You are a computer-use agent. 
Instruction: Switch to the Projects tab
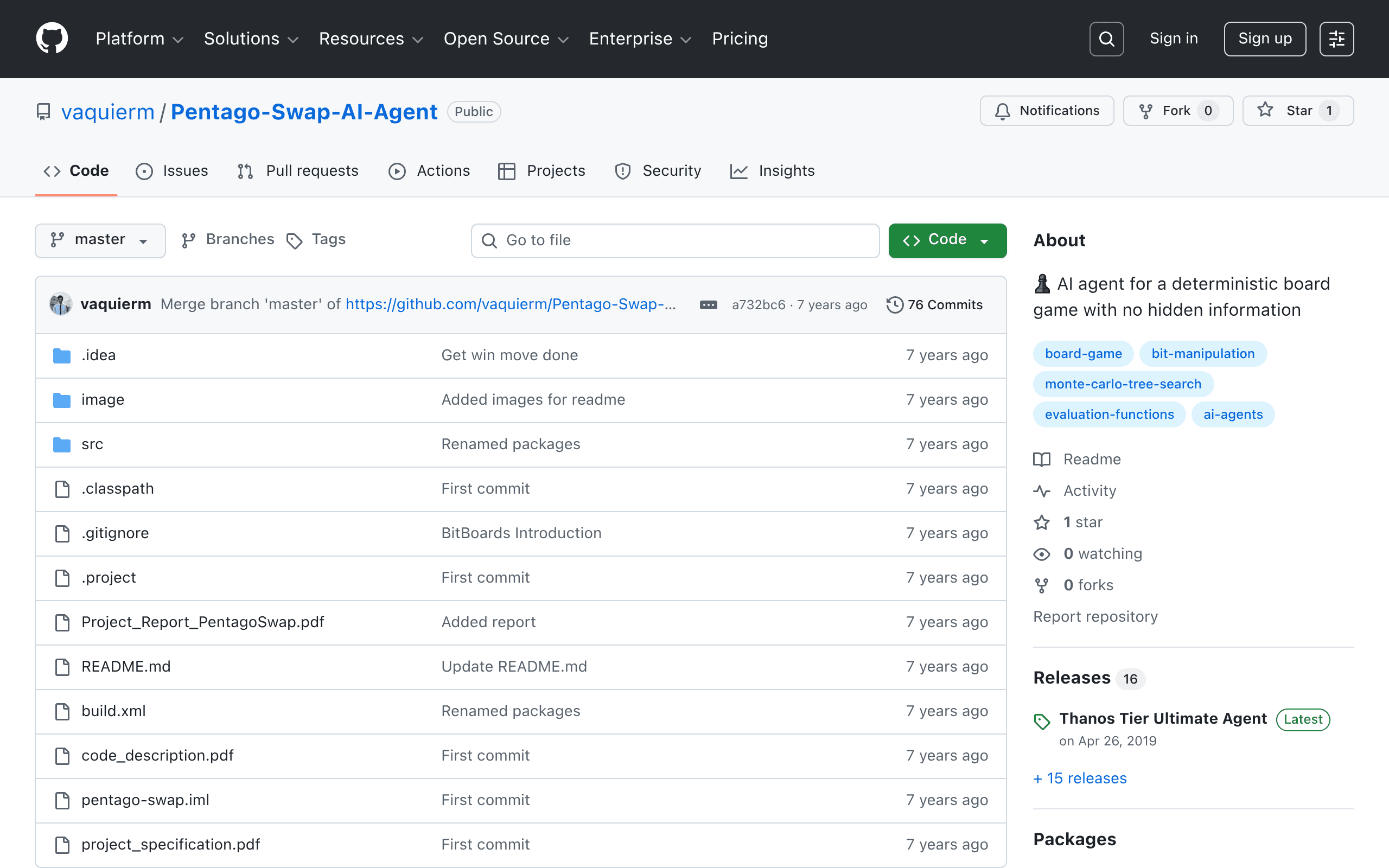pos(542,171)
